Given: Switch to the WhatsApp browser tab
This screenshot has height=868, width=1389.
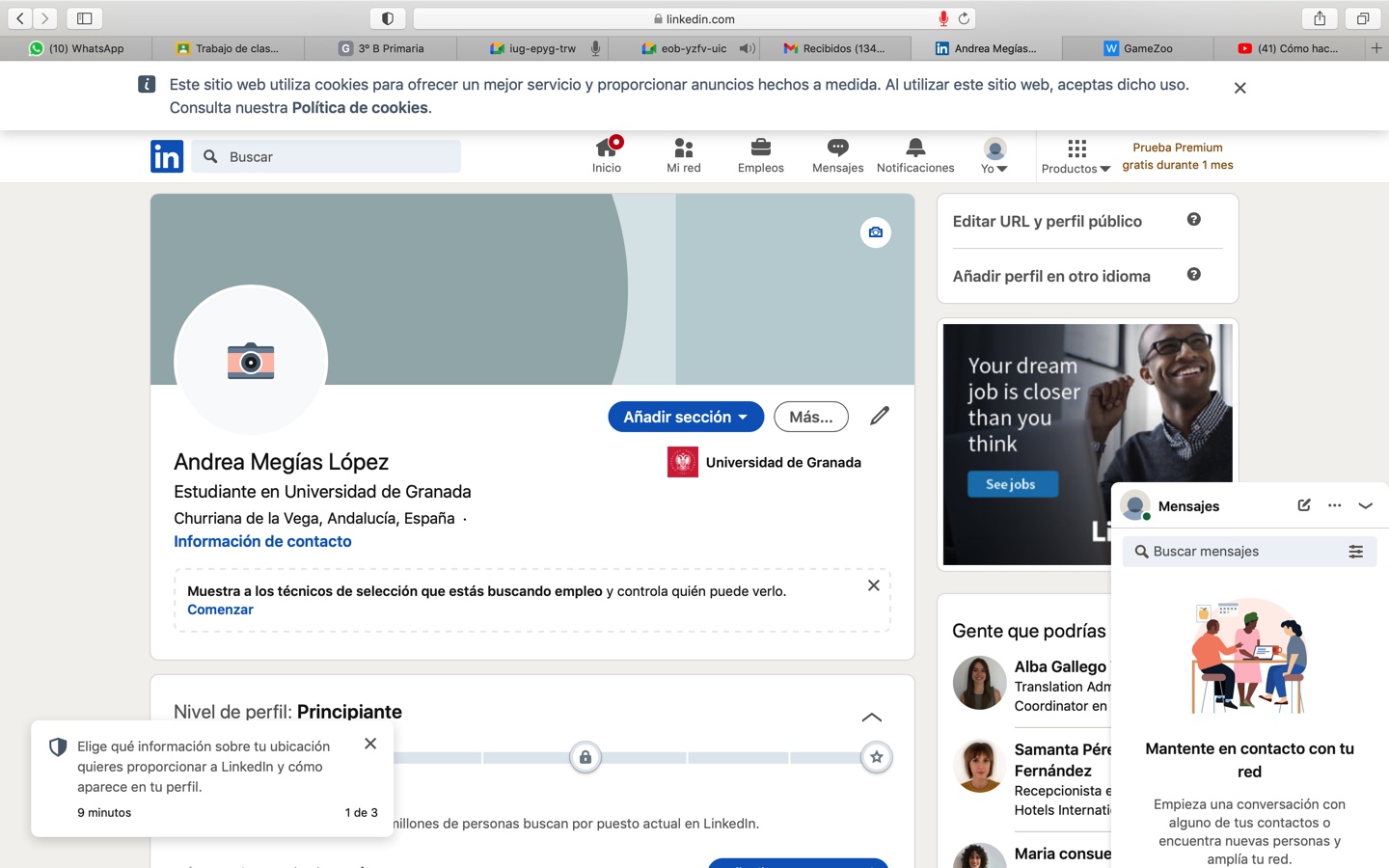Looking at the screenshot, I should pyautogui.click(x=76, y=48).
